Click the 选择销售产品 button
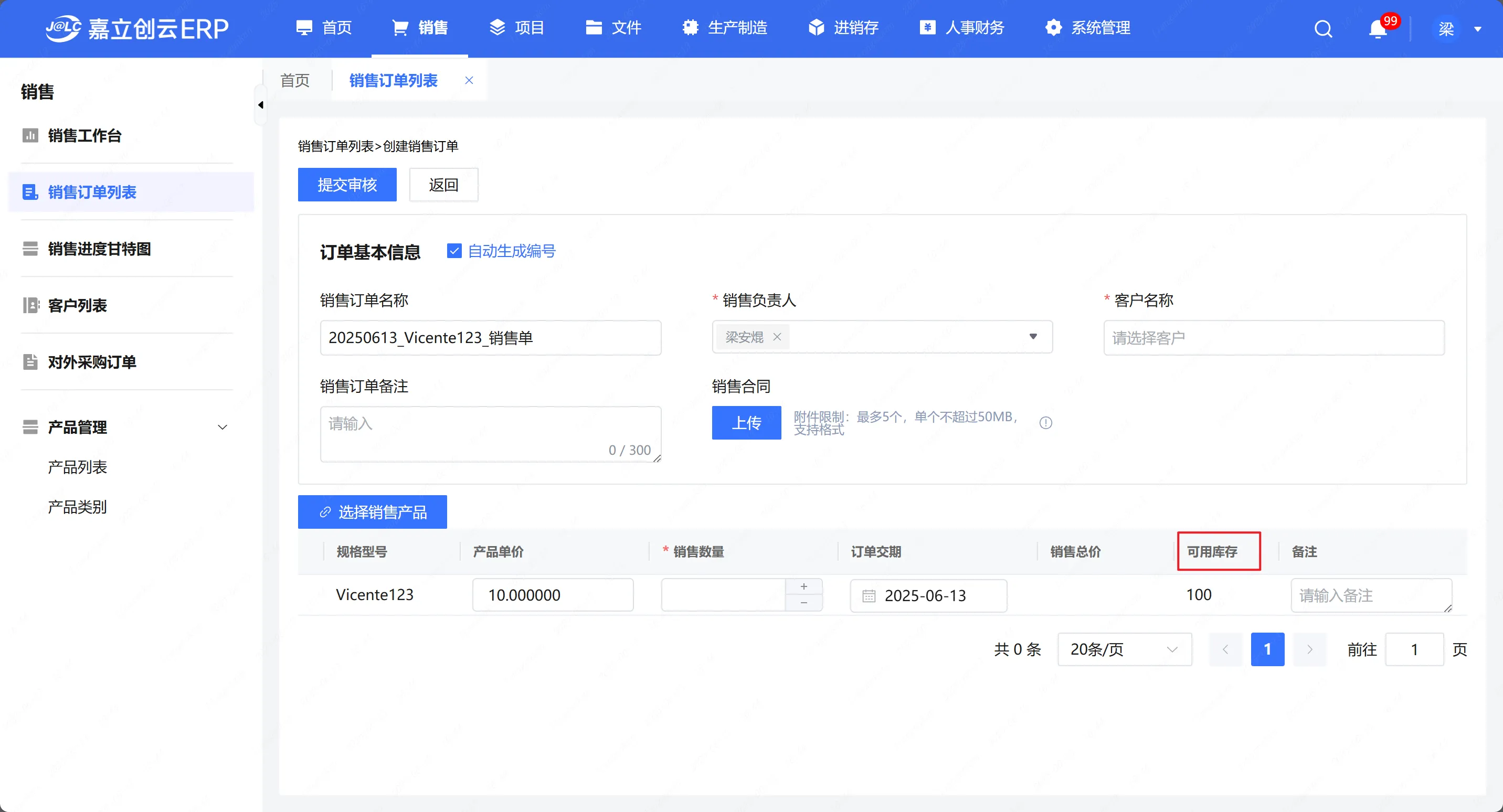 [x=372, y=512]
